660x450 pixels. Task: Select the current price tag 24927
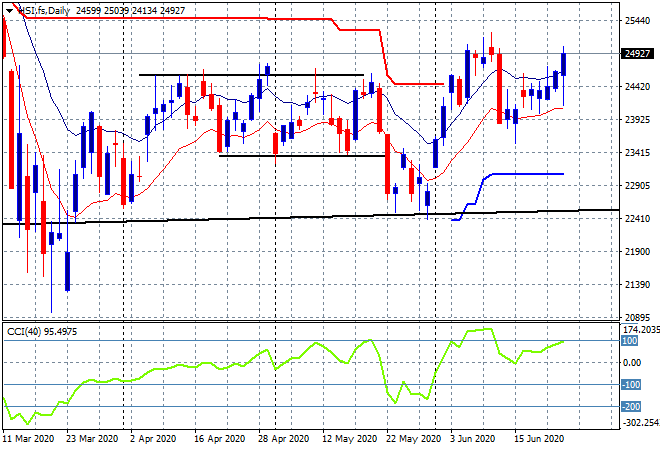pos(637,53)
